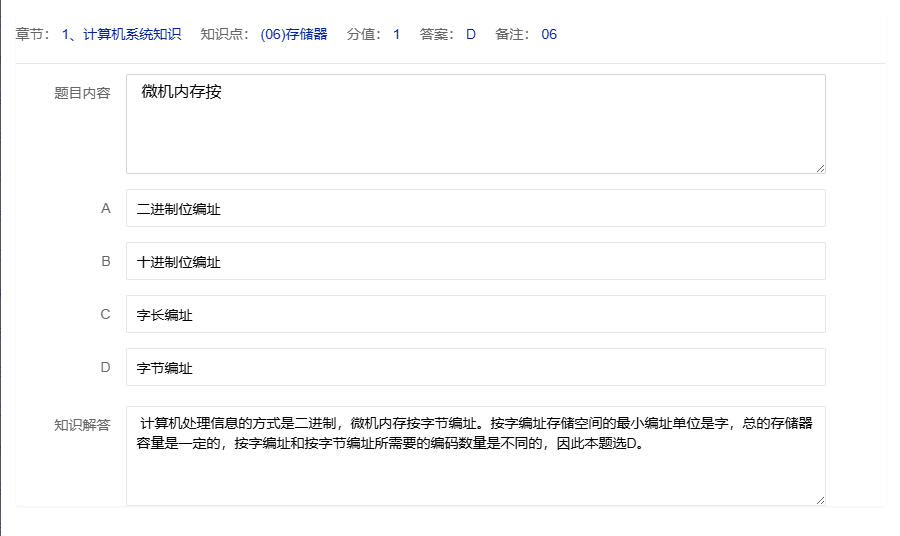Click resize handle of 题目内容 text area
900x536 pixels.
point(820,168)
